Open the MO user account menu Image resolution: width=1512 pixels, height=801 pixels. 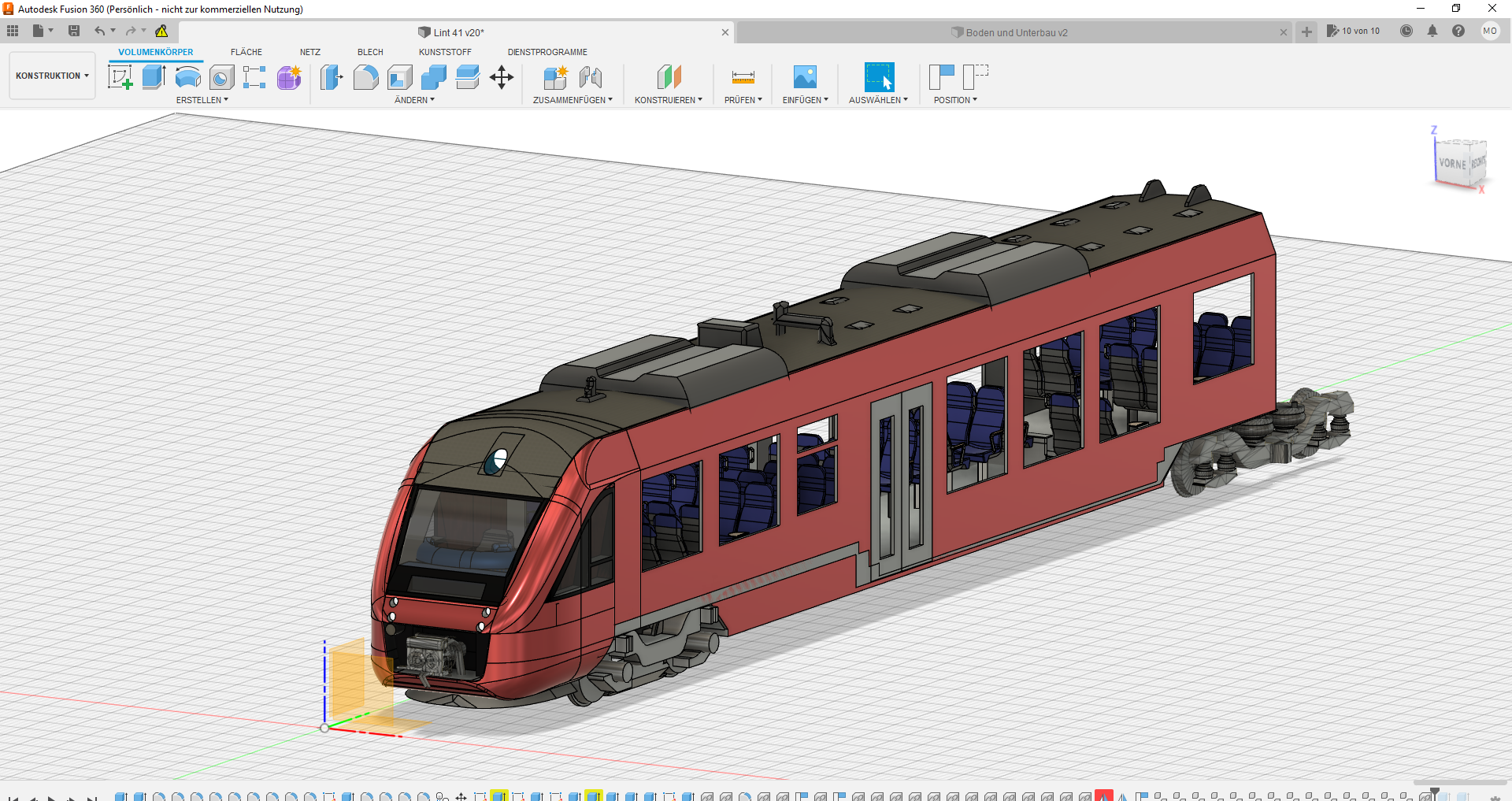(1490, 31)
